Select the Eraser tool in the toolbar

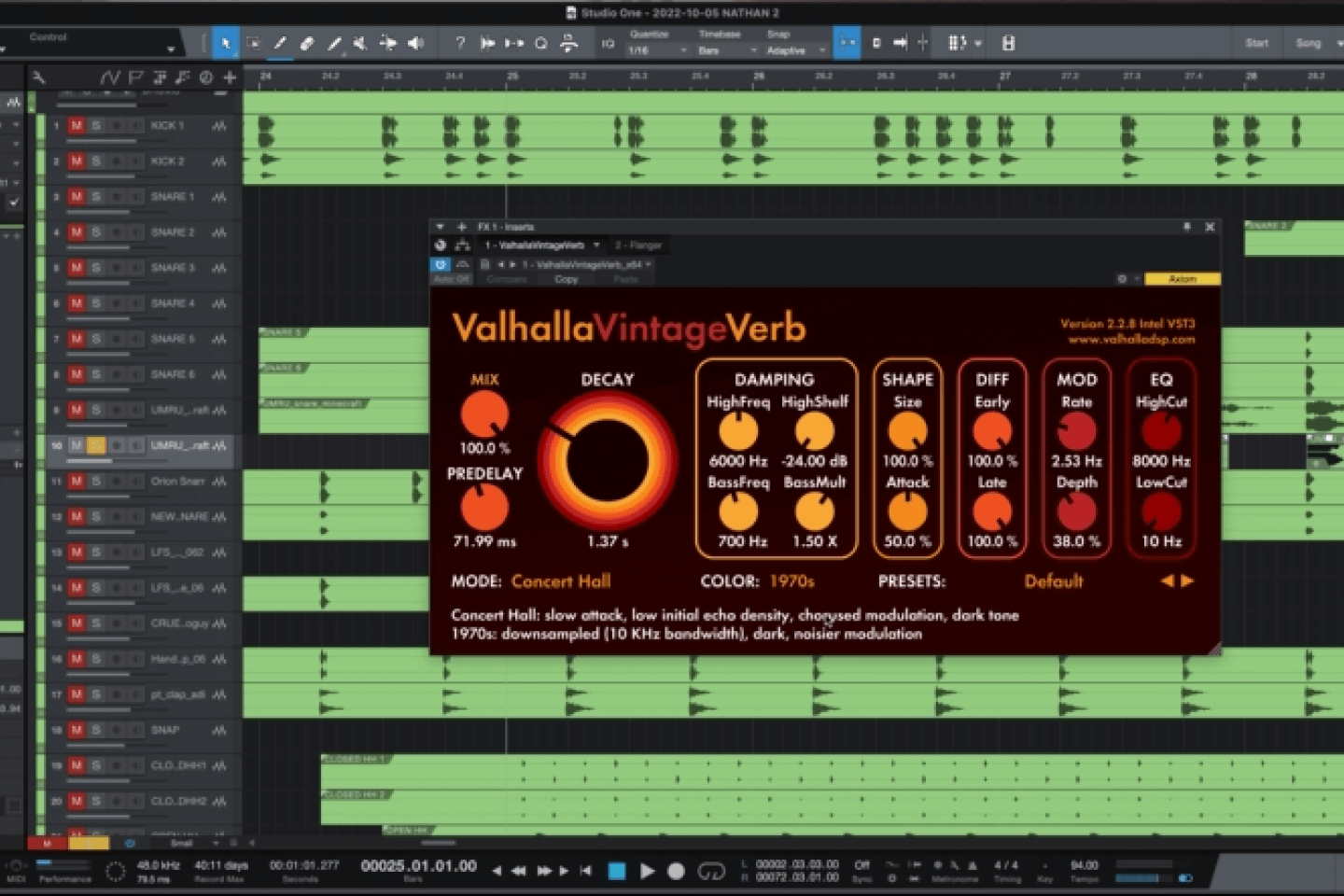(306, 43)
